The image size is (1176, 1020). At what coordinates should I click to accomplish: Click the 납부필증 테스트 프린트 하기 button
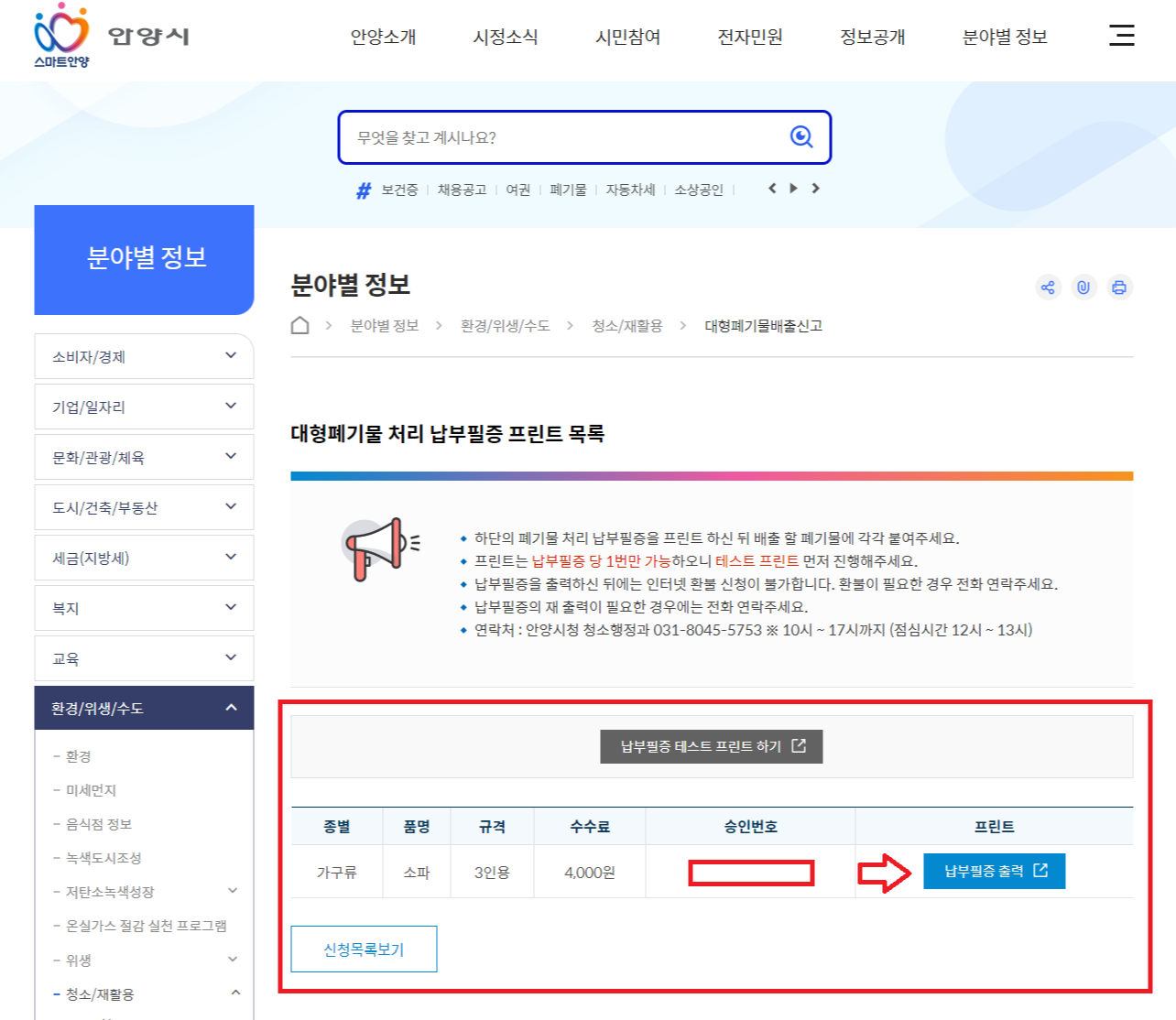point(711,745)
